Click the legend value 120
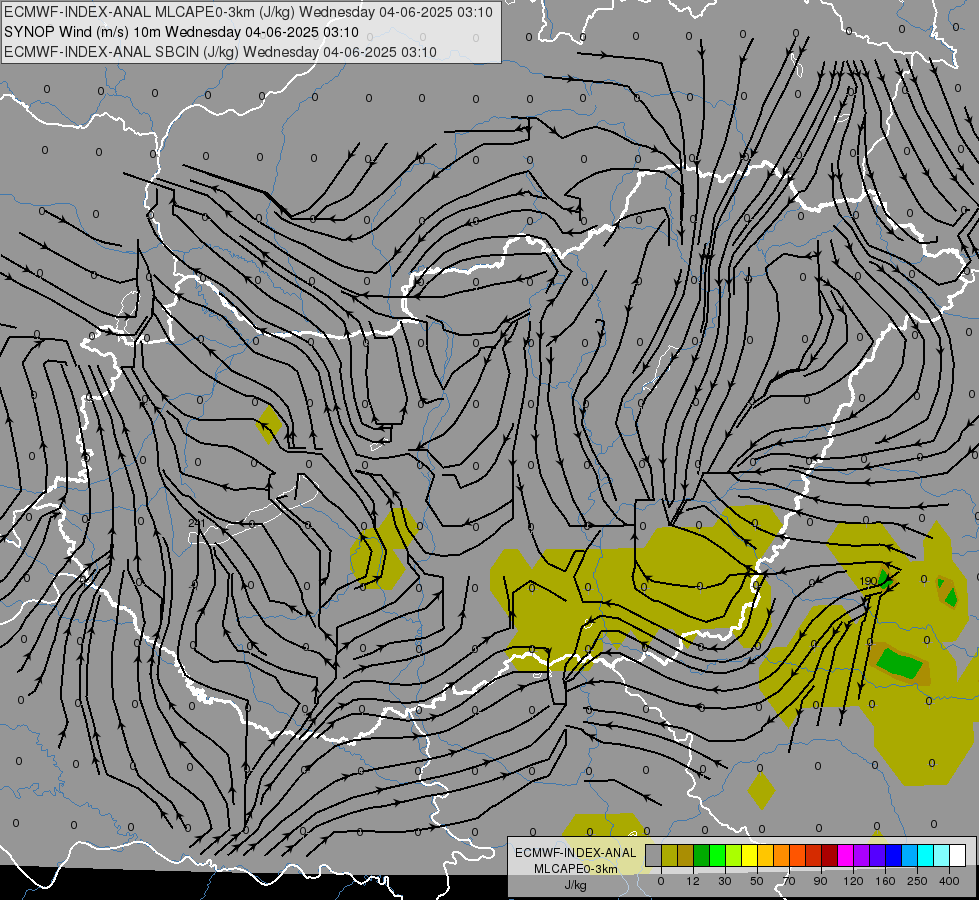Image resolution: width=979 pixels, height=900 pixels. 854,881
